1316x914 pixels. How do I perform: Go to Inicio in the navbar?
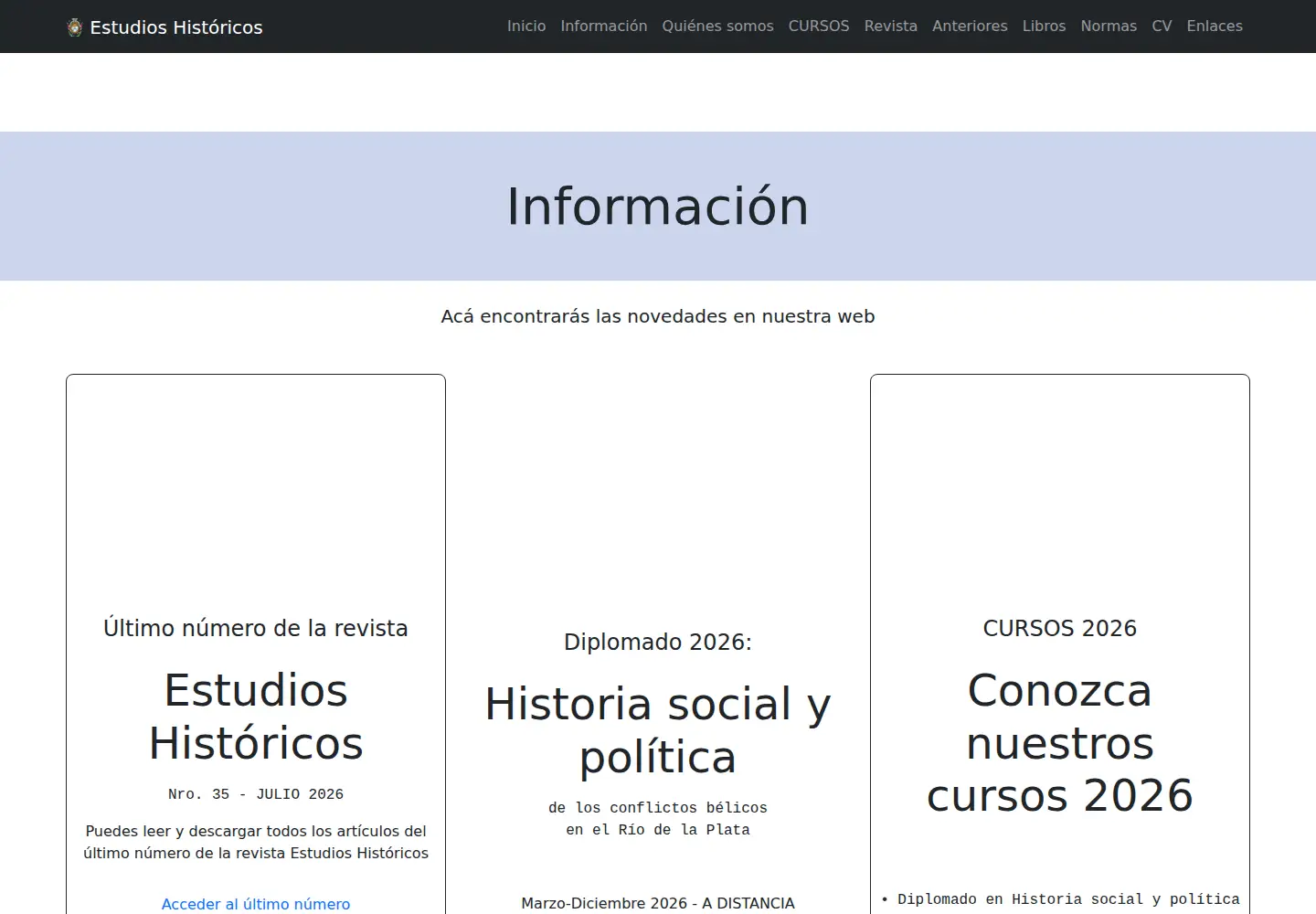(526, 27)
